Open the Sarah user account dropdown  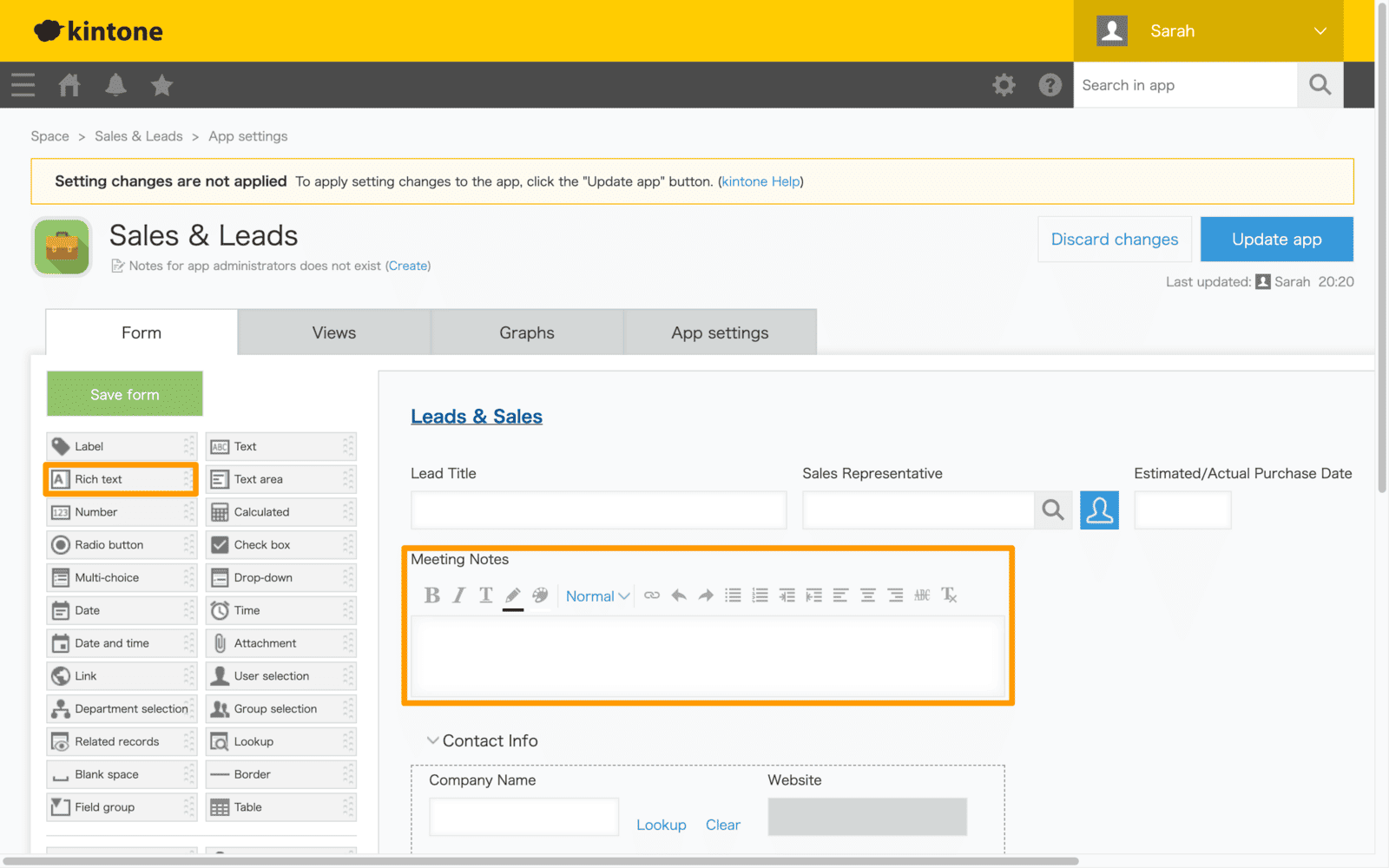(x=1208, y=31)
